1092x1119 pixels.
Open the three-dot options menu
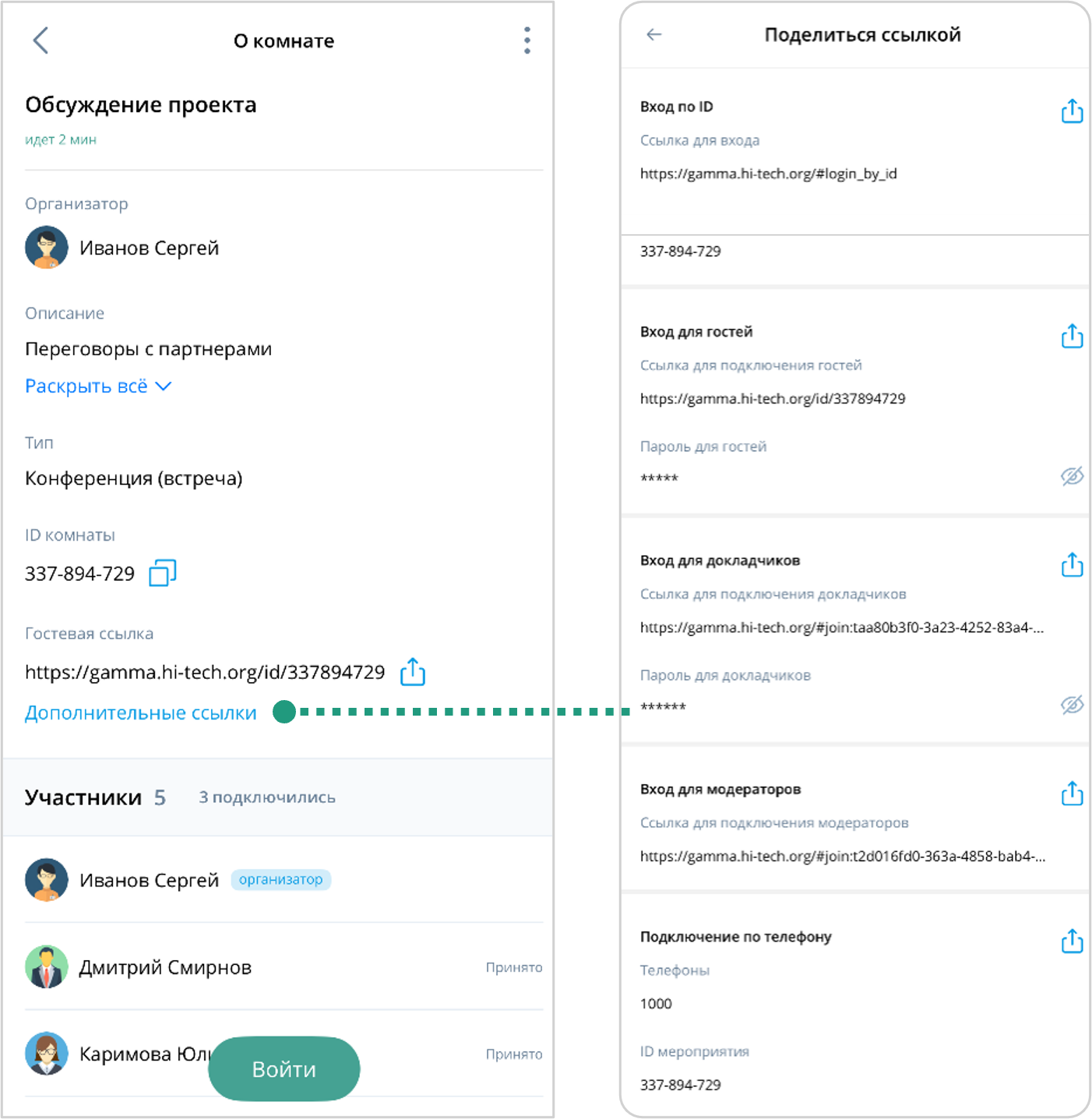click(527, 40)
